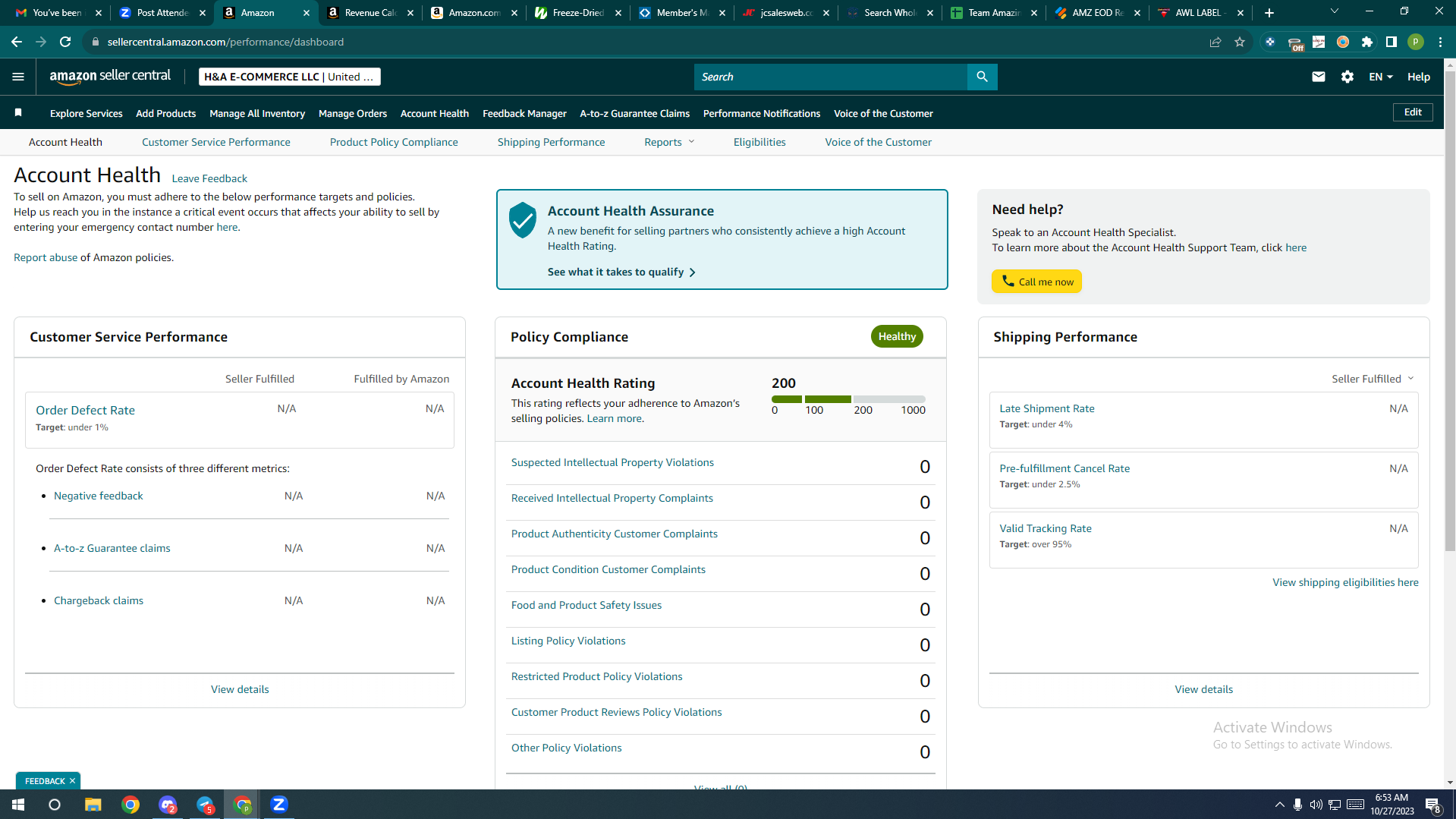This screenshot has height=819, width=1456.
Task: Open Seller Fulfilled shipping dropdown
Action: (1373, 379)
